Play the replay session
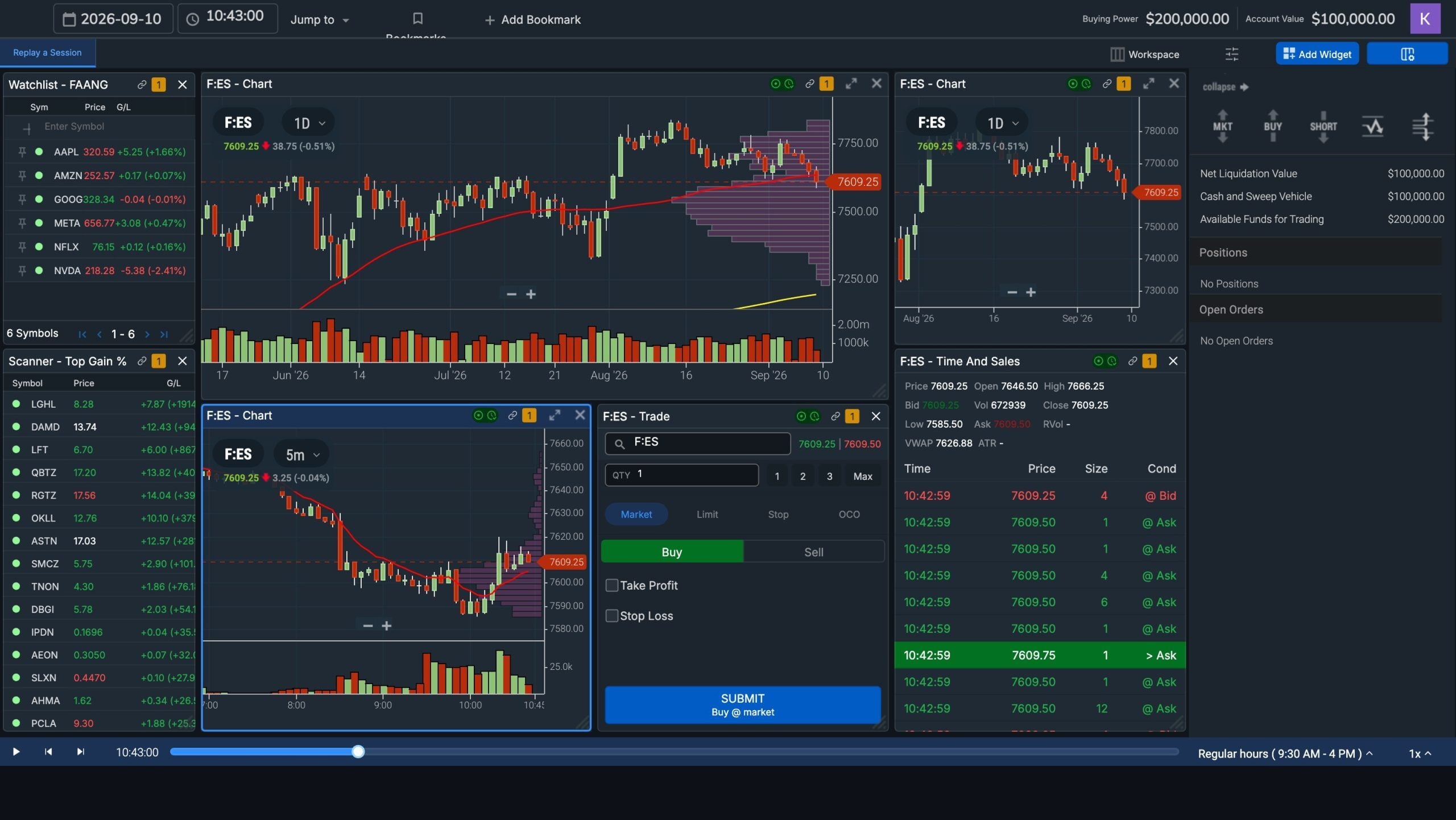The height and width of the screenshot is (820, 1456). (16, 752)
